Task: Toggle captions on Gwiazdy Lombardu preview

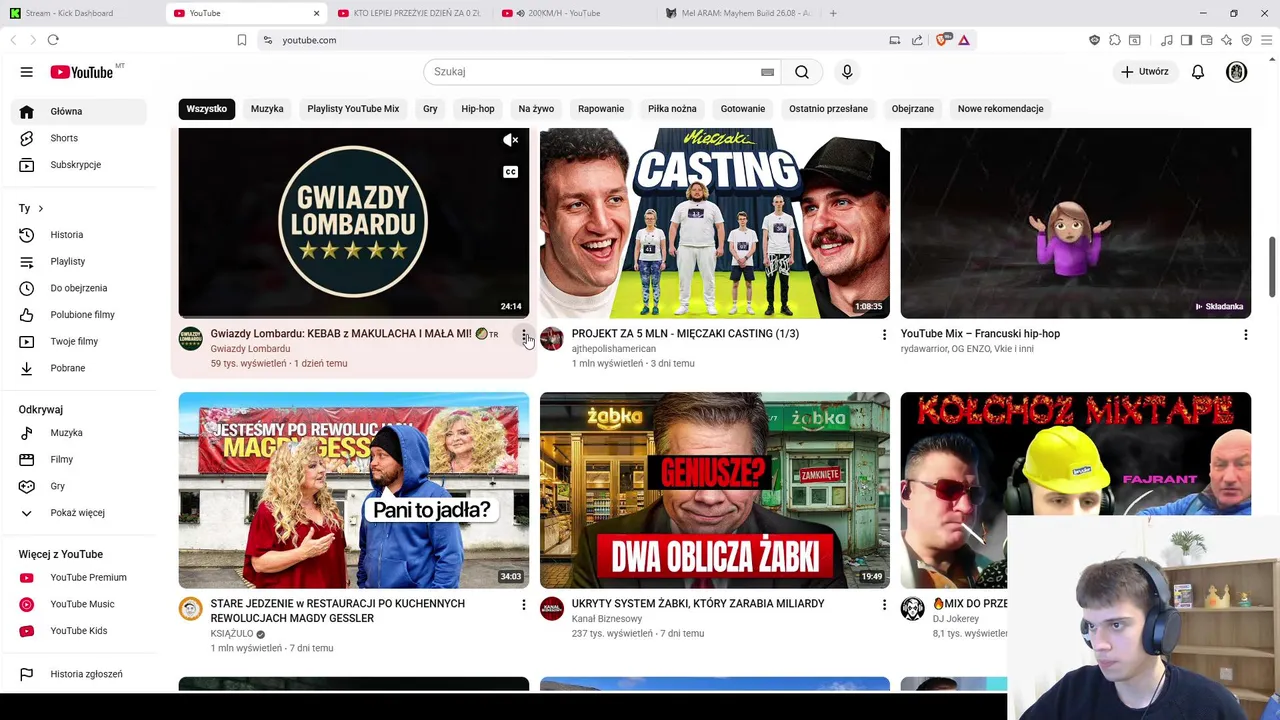Action: [510, 172]
